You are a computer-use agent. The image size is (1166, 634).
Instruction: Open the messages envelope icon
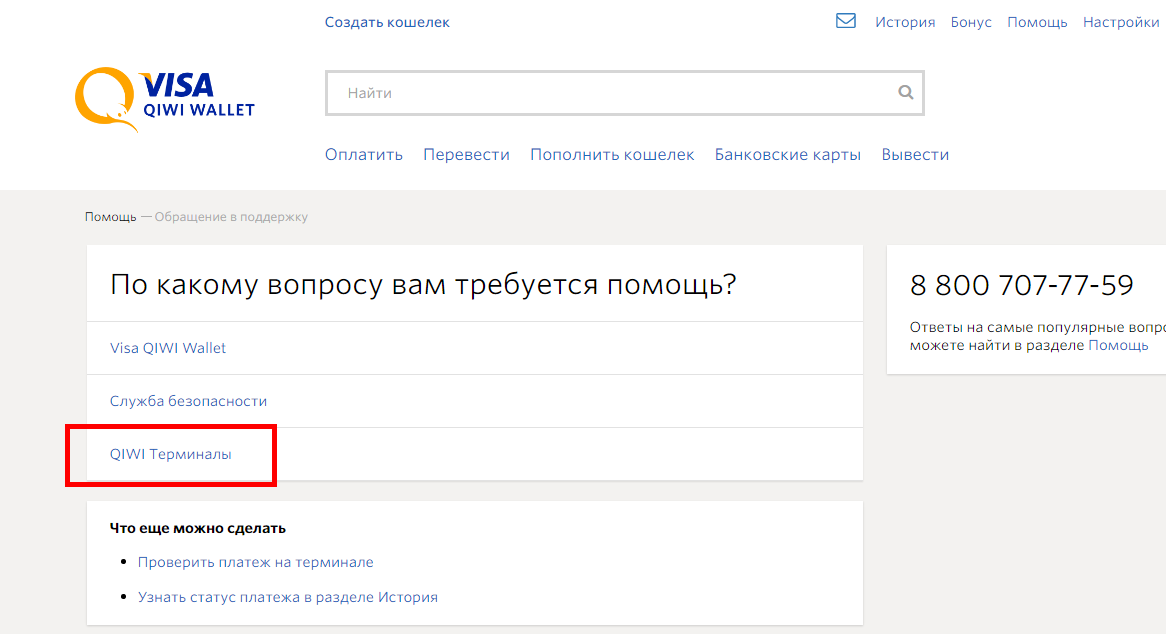845,21
